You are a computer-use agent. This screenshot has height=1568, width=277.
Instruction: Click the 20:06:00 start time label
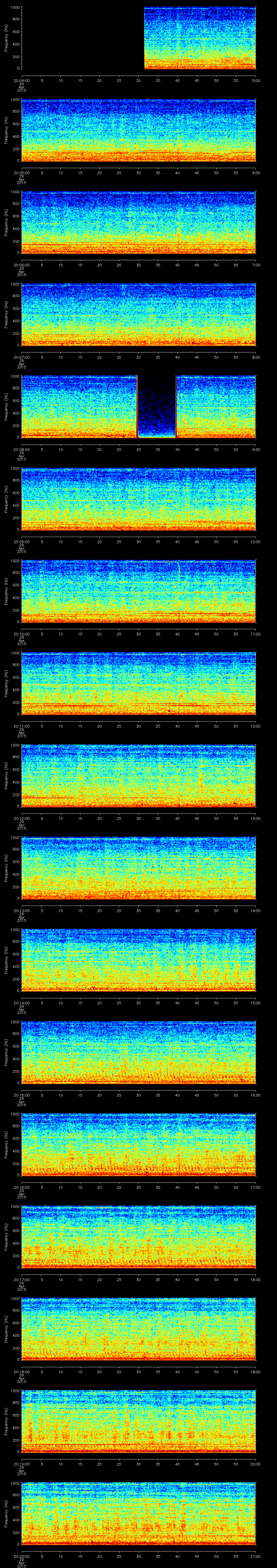21,264
